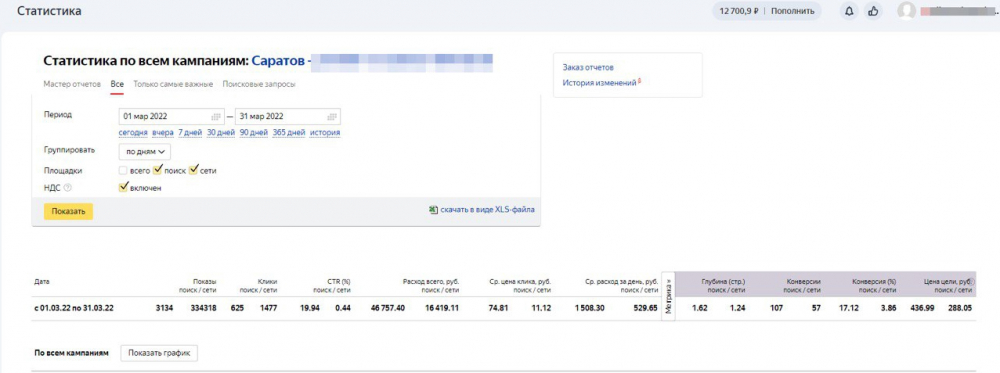
Task: Select the '30 дней' period shortcut
Action: pyautogui.click(x=221, y=133)
